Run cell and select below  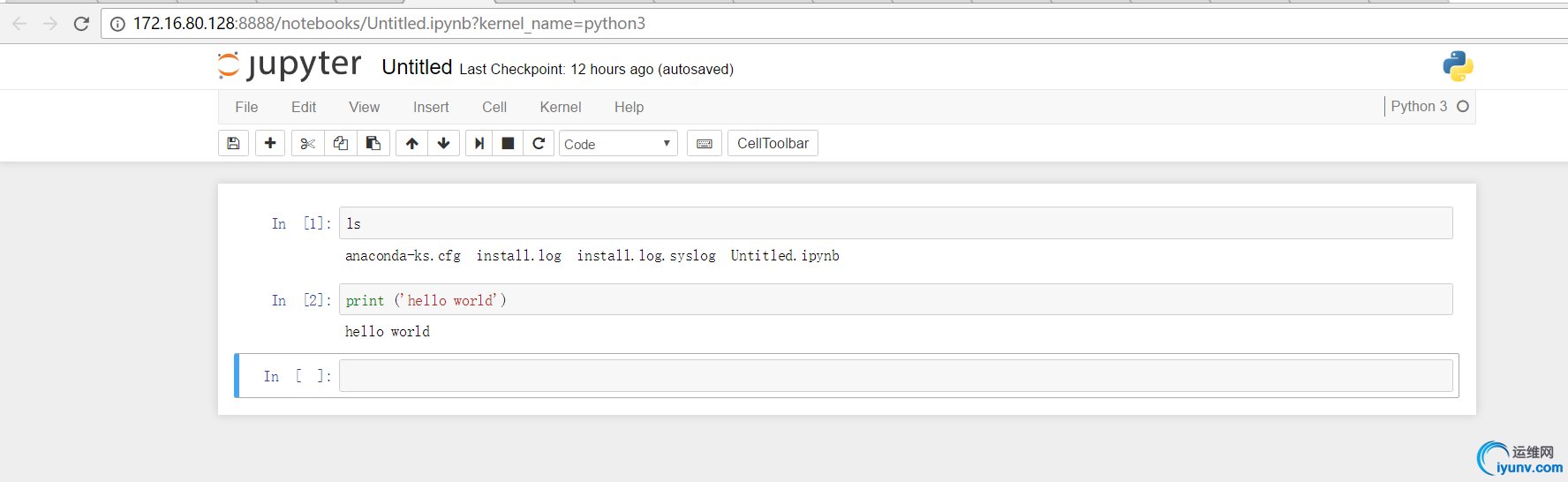pos(479,143)
